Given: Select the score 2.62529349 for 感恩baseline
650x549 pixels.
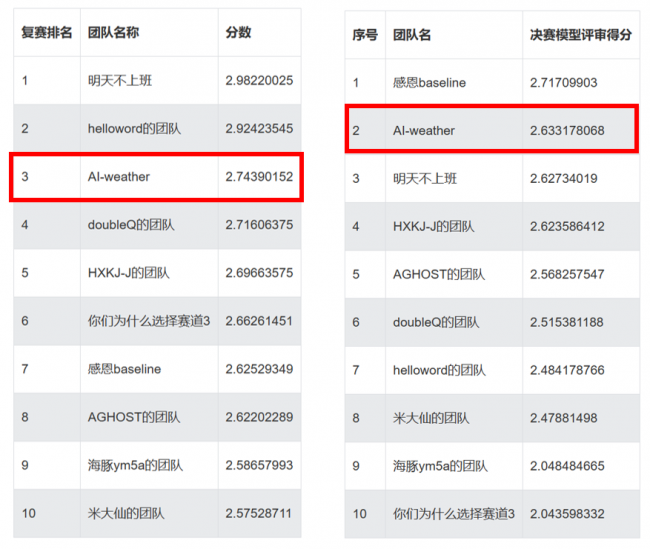Looking at the screenshot, I should tap(259, 369).
